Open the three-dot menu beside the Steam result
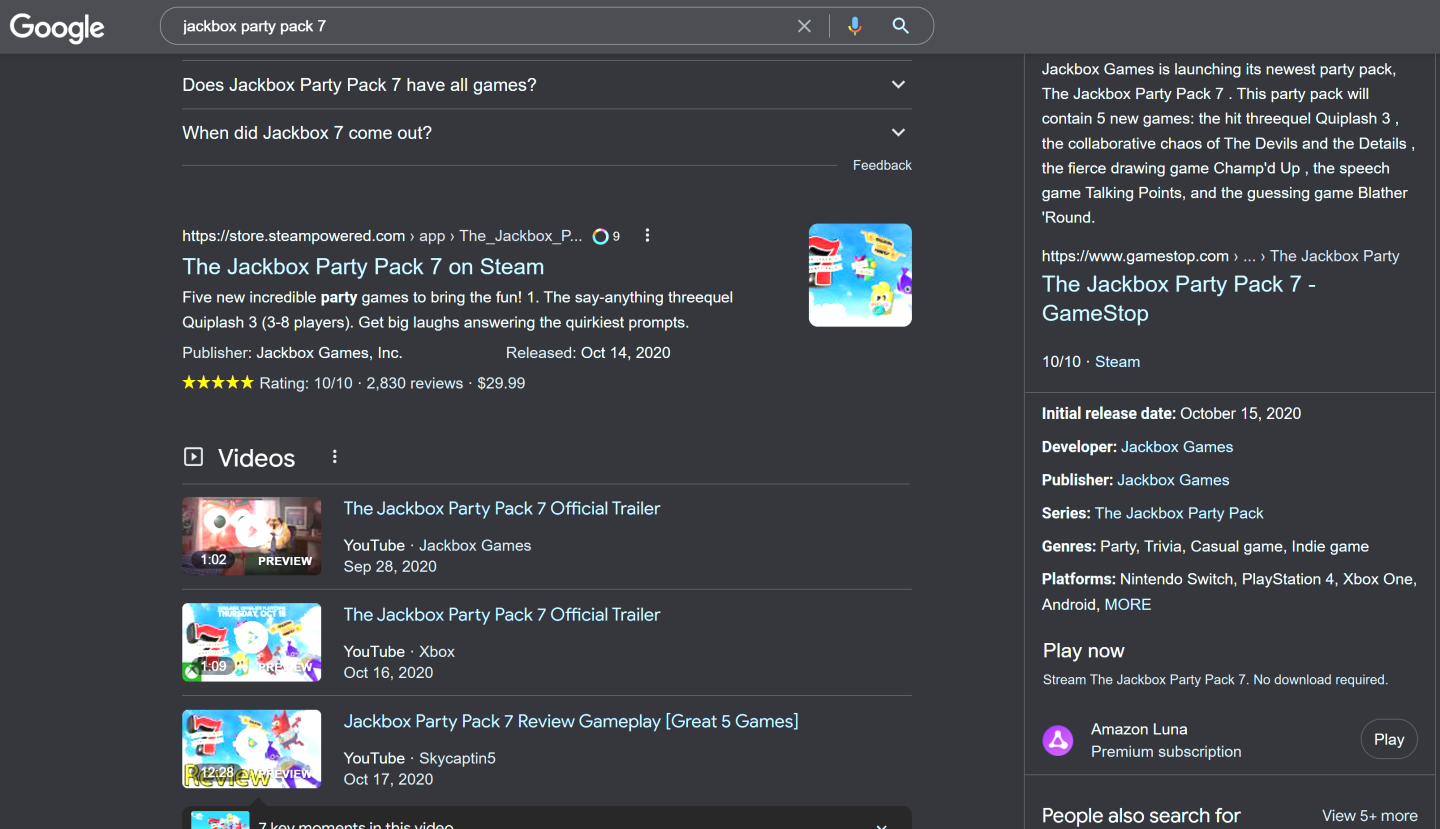Image resolution: width=1440 pixels, height=829 pixels. click(x=647, y=235)
